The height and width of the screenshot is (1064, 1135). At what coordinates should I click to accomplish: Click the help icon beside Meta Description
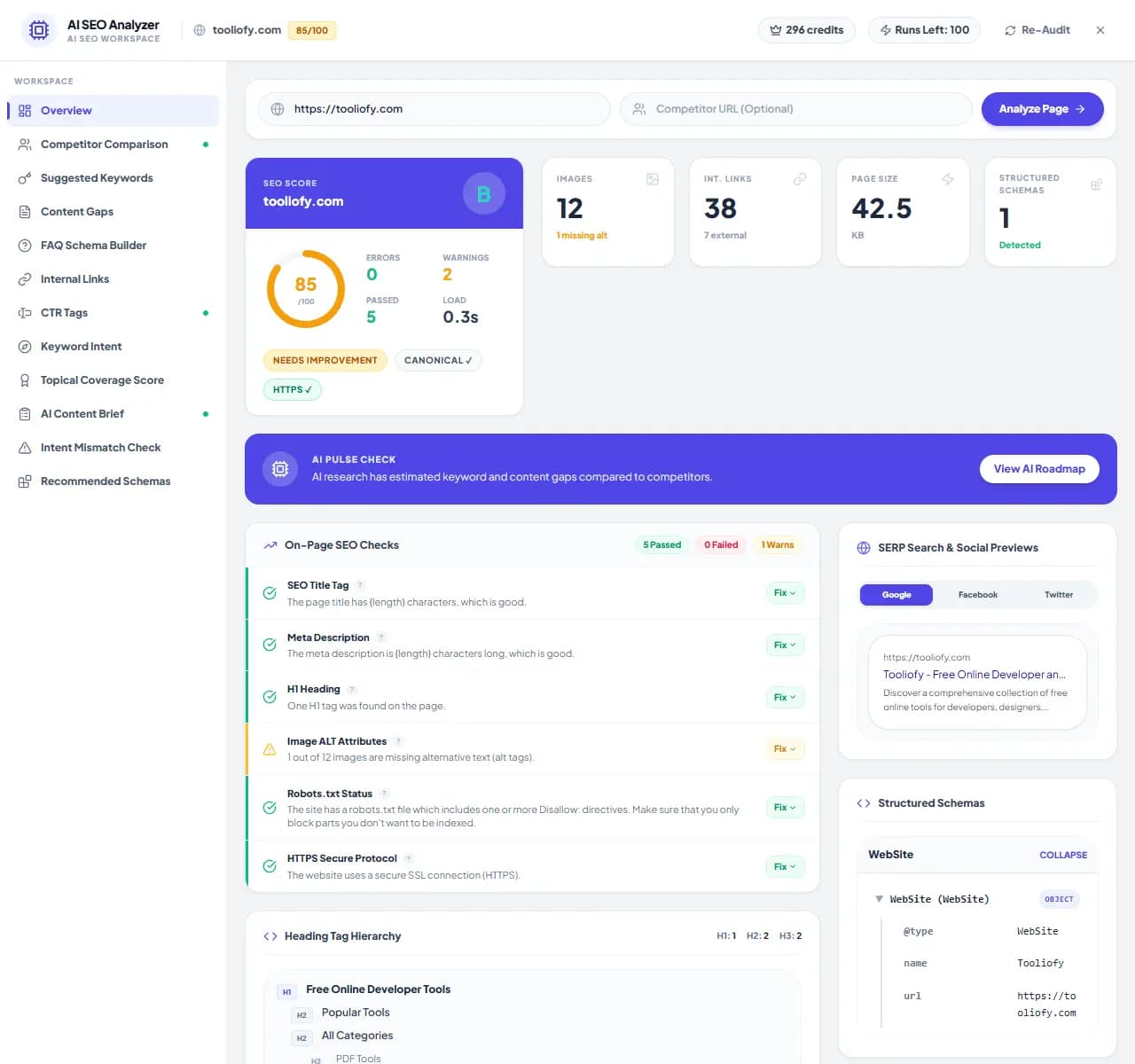381,638
